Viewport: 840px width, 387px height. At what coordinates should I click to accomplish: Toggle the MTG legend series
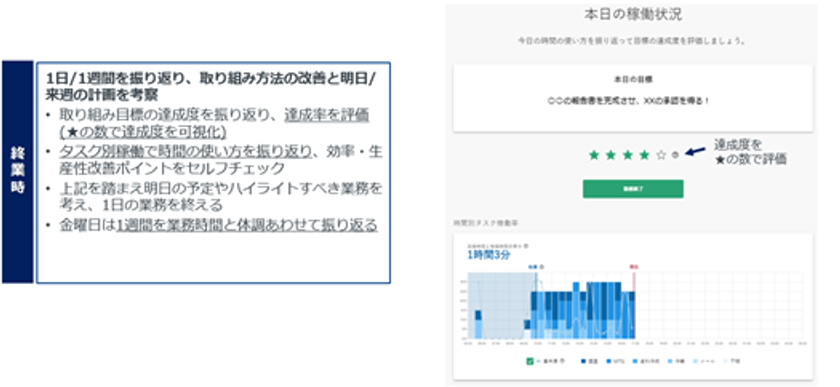[x=616, y=361]
